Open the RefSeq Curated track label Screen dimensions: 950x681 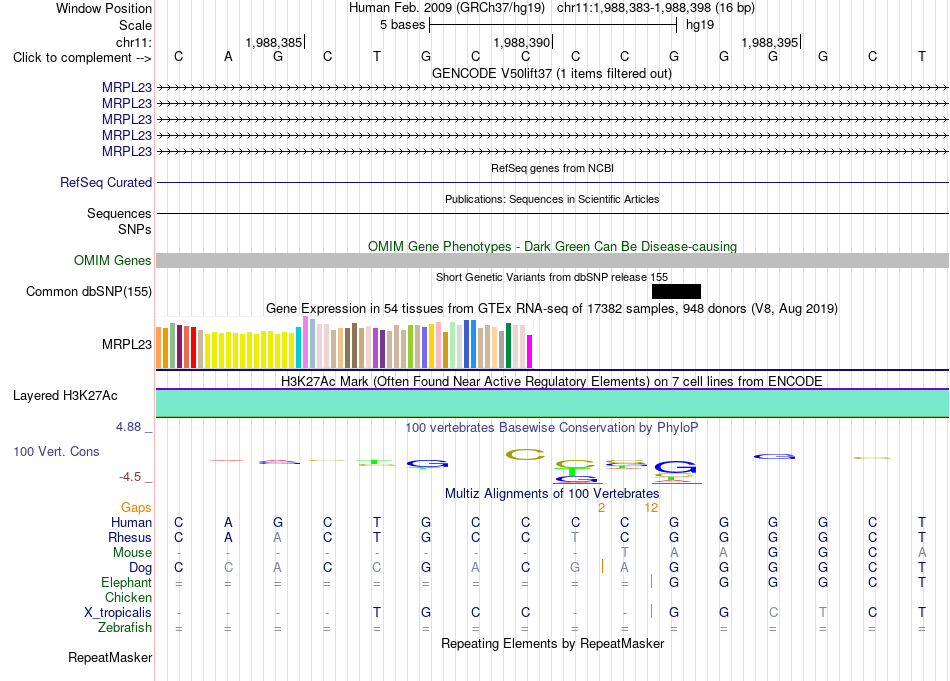pyautogui.click(x=106, y=182)
